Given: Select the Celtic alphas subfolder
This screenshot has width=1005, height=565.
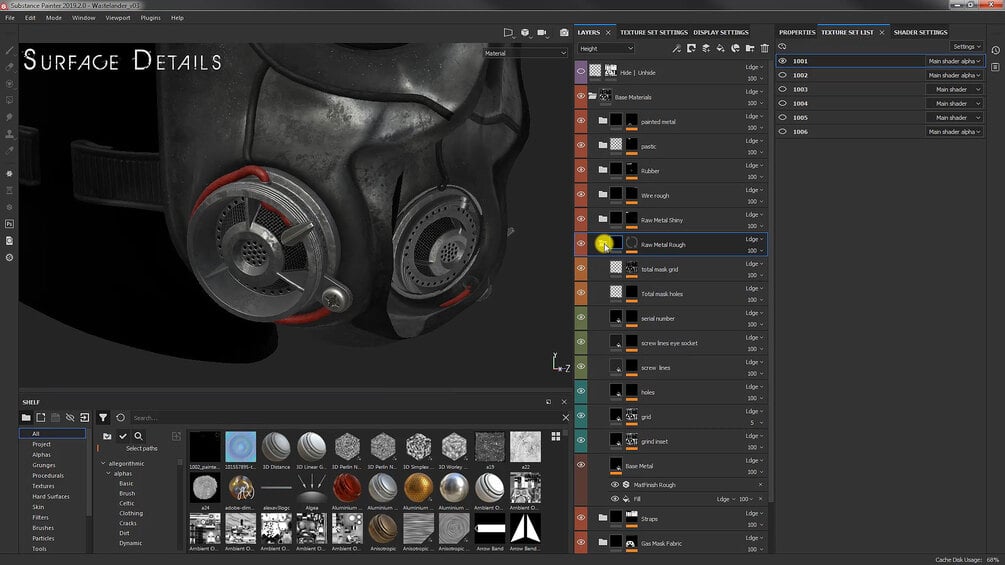Looking at the screenshot, I should 126,504.
